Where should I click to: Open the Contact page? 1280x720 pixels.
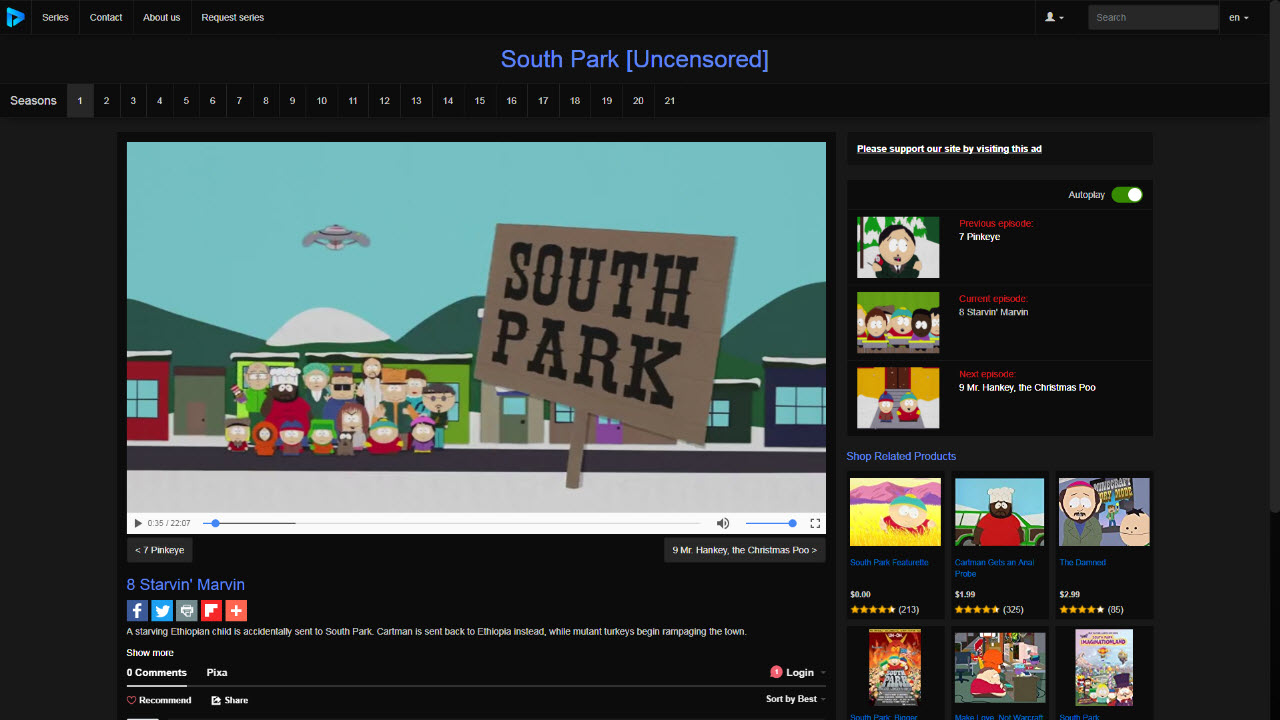point(106,17)
